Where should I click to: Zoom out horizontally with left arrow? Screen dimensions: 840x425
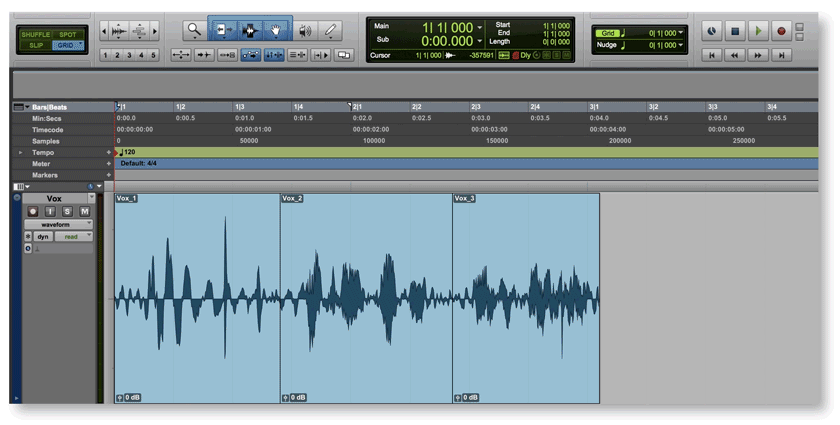[103, 32]
